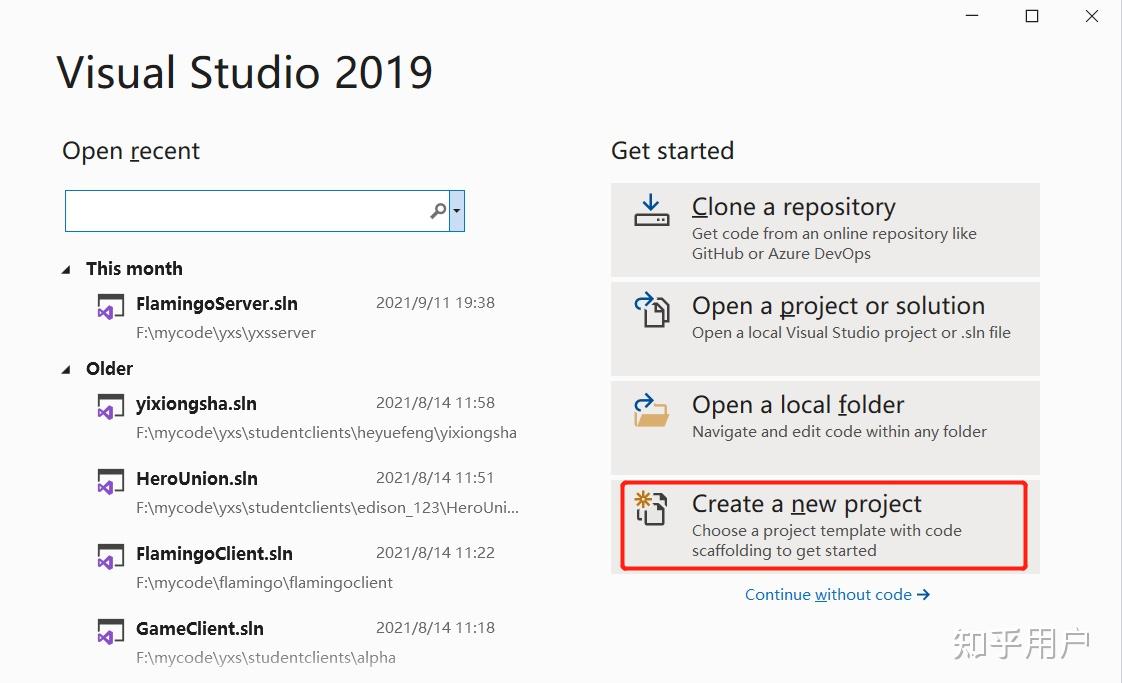Click the path F:\mycode\yxs\studentclients\alpha
Screen dimensions: 1122x683
(x=265, y=658)
